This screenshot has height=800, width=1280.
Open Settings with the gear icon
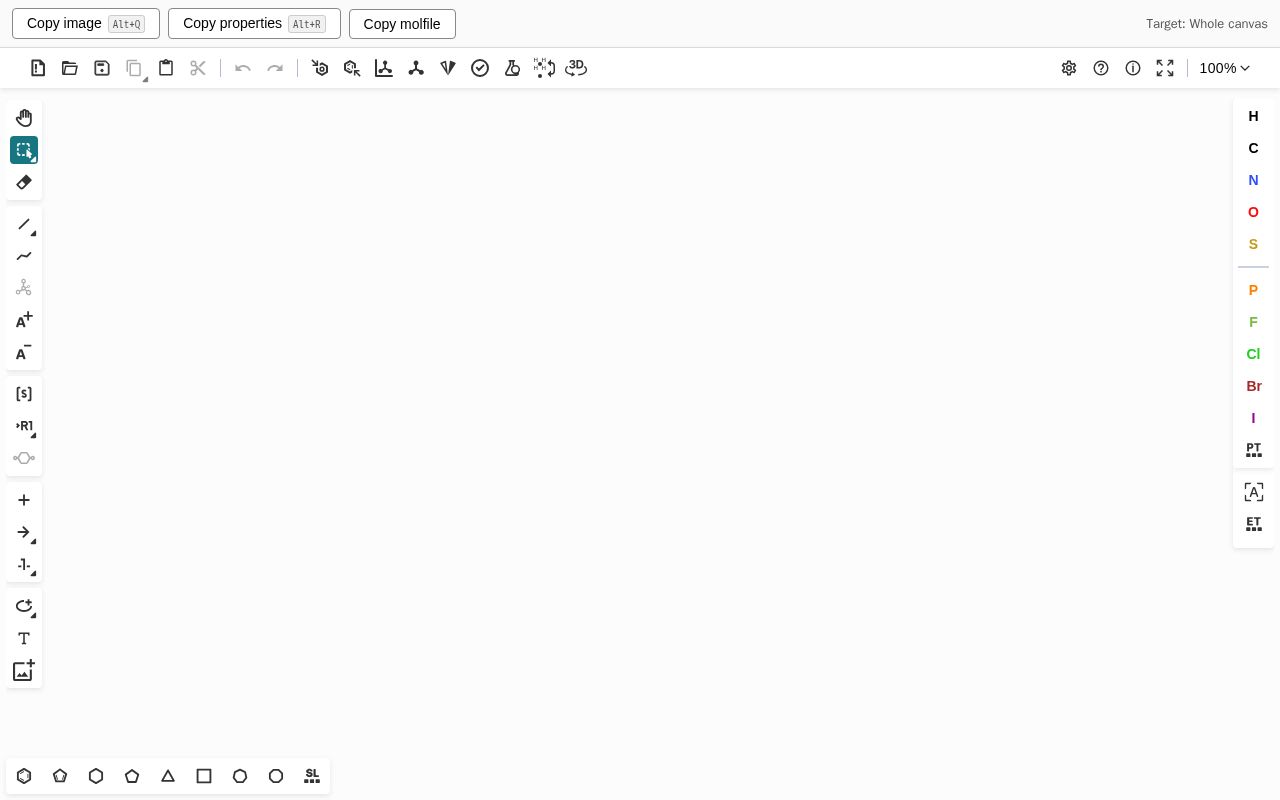1069,68
